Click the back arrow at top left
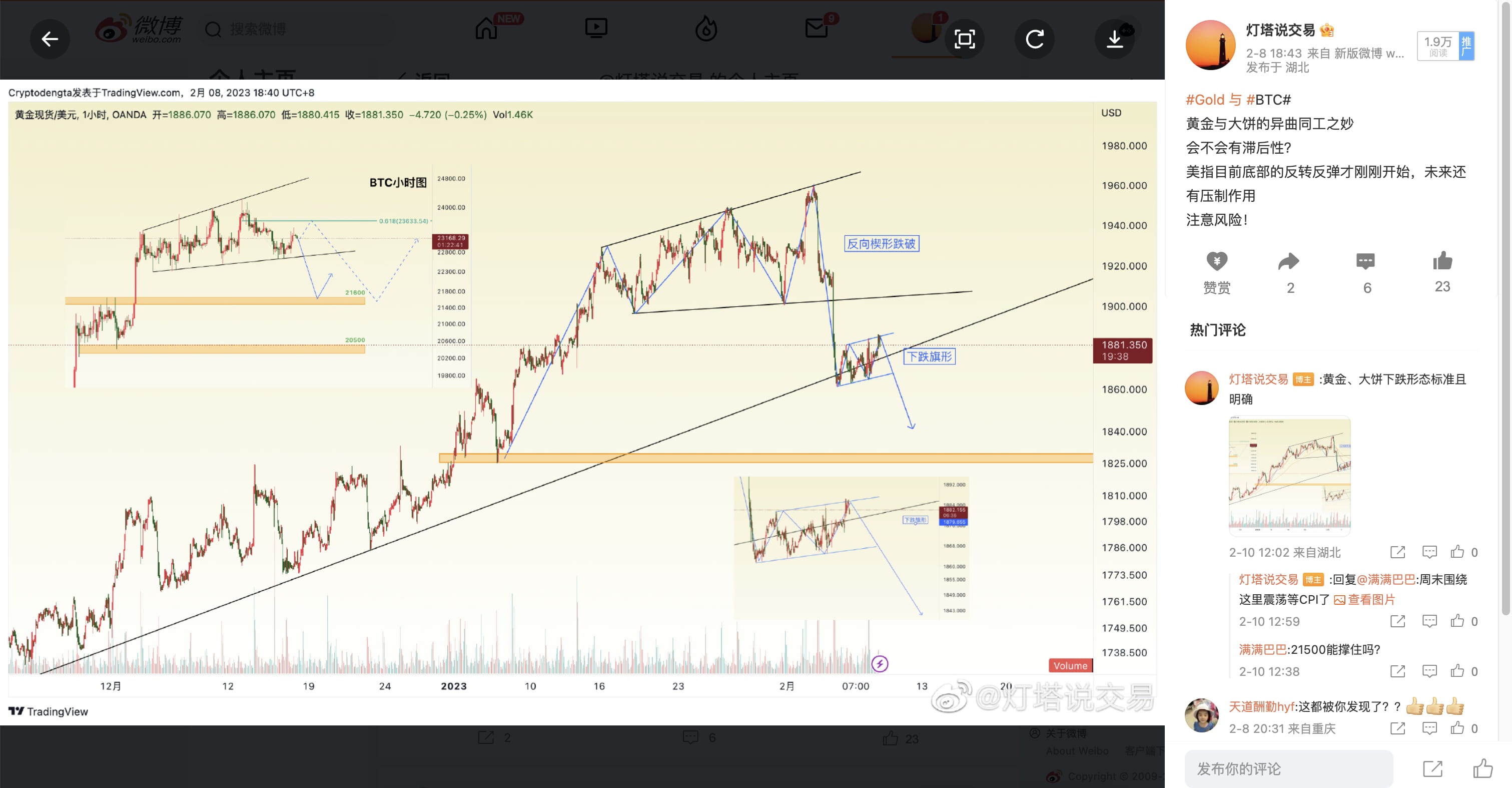 50,39
